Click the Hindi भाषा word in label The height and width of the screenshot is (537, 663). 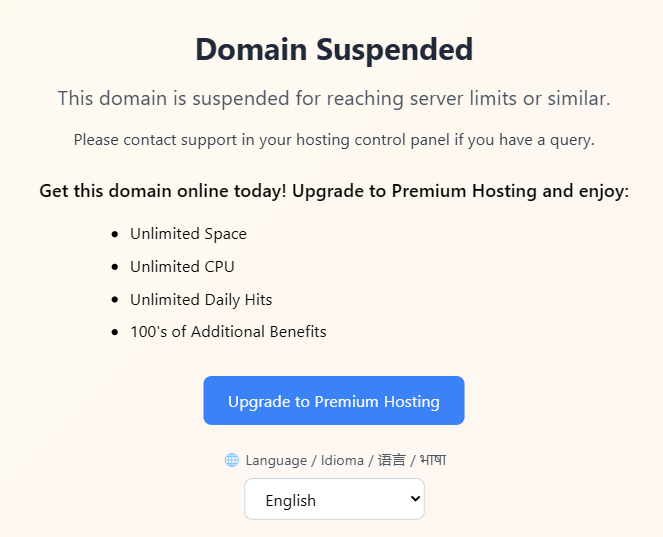(x=433, y=460)
